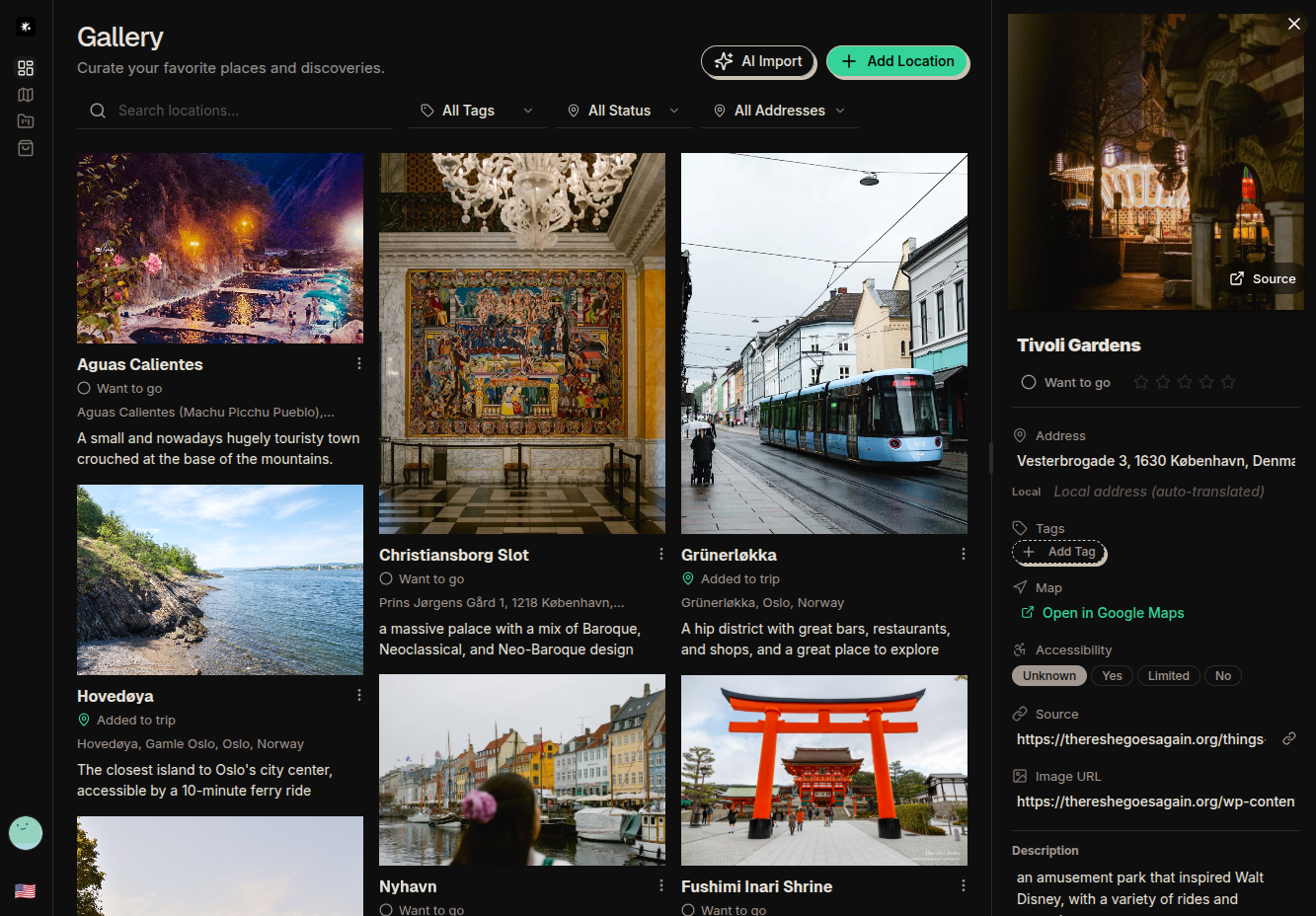The height and width of the screenshot is (916, 1316).
Task: Select the Gallery grid view icon
Action: pos(25,68)
